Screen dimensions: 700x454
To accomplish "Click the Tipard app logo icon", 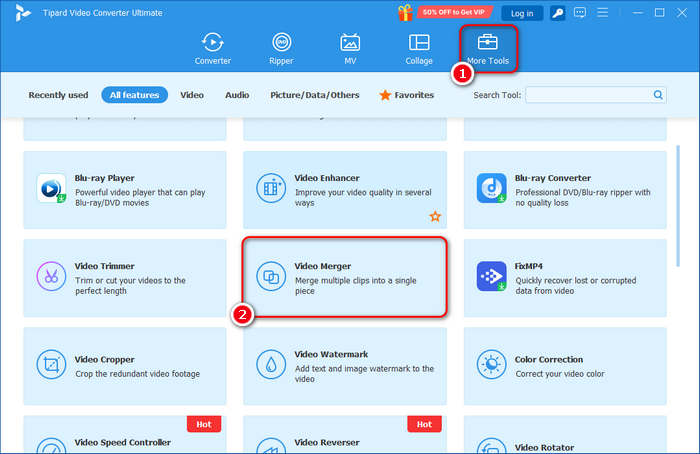I will click(22, 13).
